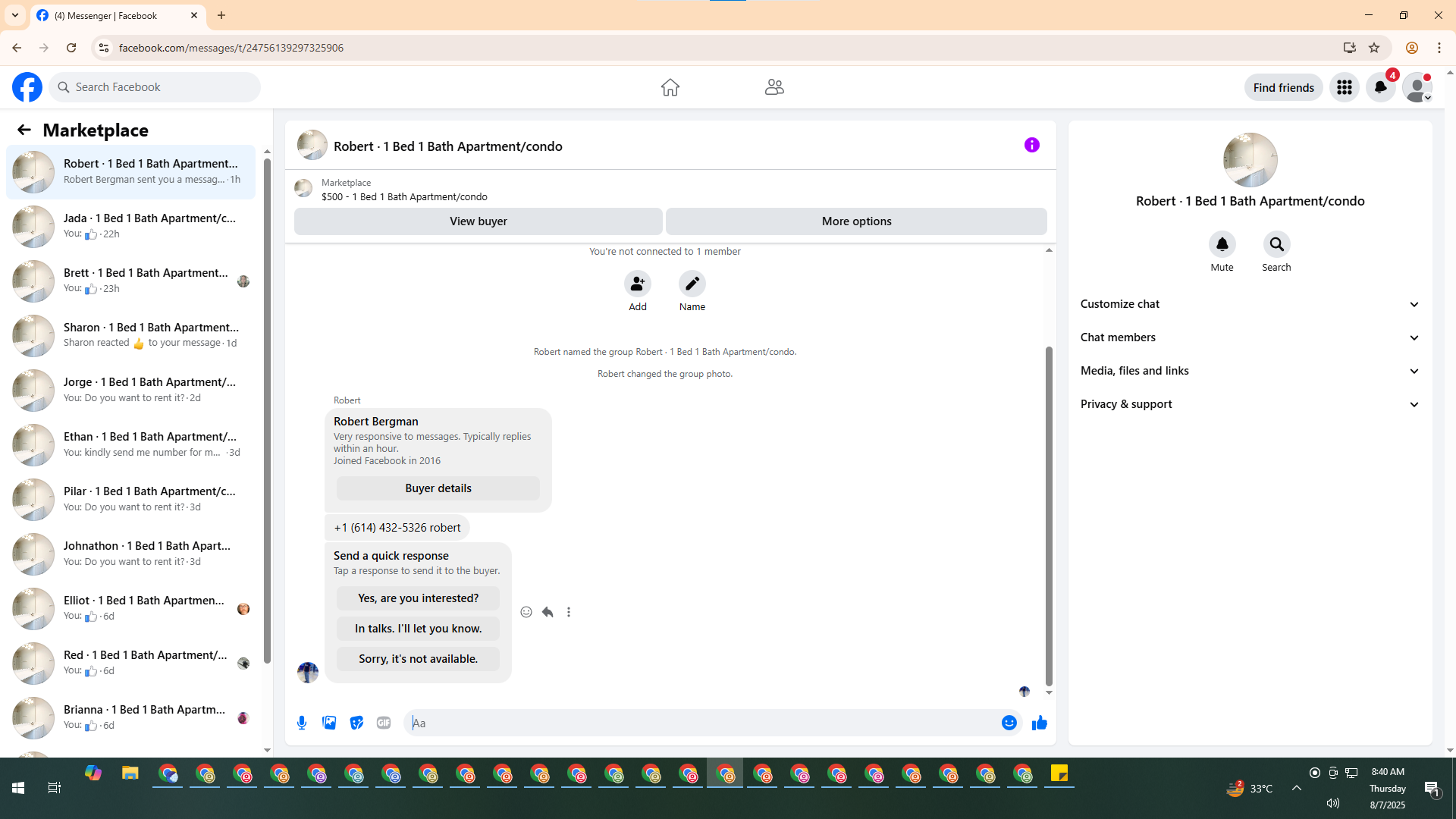Open Sticky Notes from taskbar
This screenshot has width=1456, height=819.
point(1059,773)
